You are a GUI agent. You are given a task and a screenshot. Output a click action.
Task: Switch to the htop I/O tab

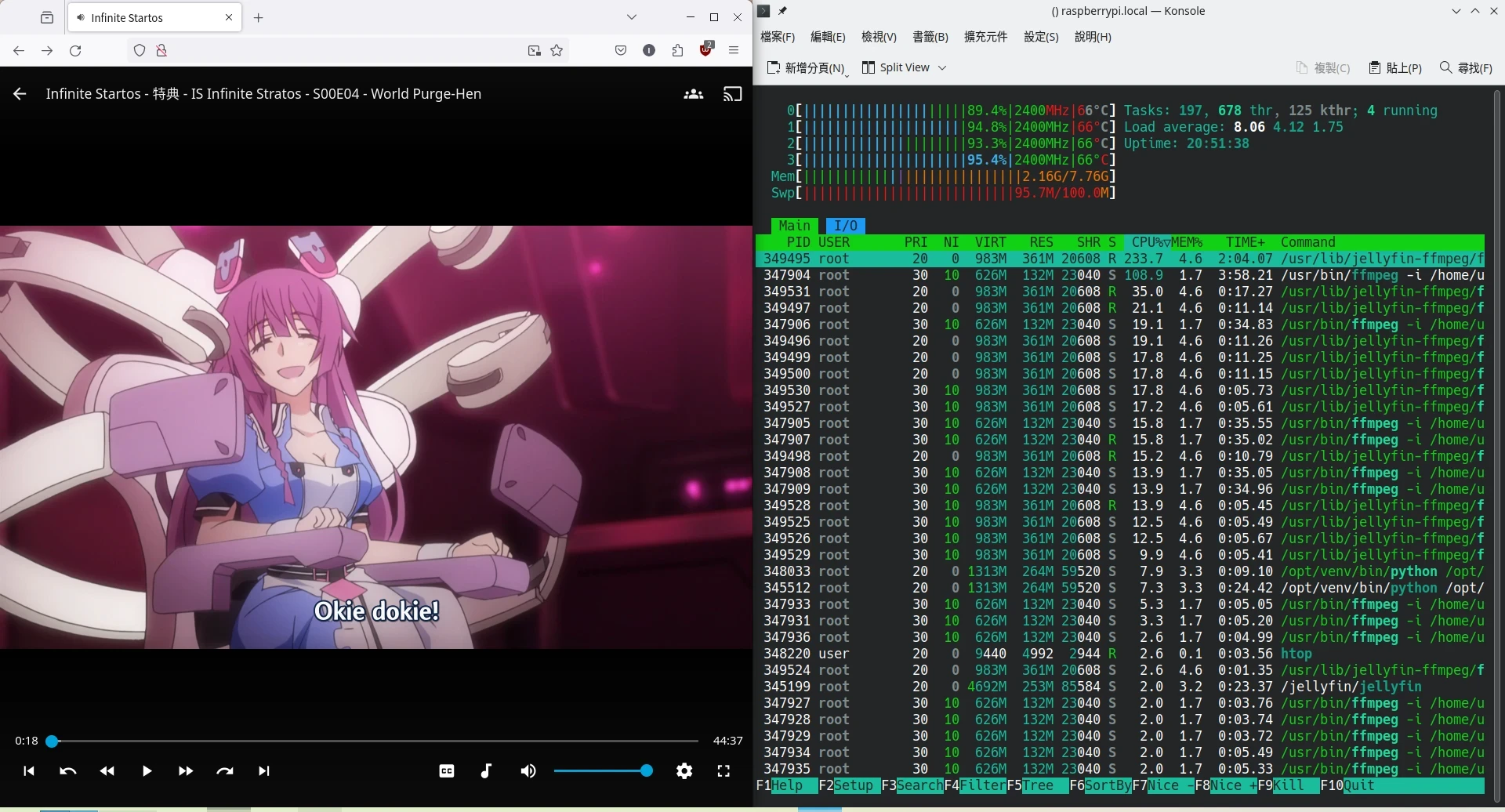tap(845, 226)
